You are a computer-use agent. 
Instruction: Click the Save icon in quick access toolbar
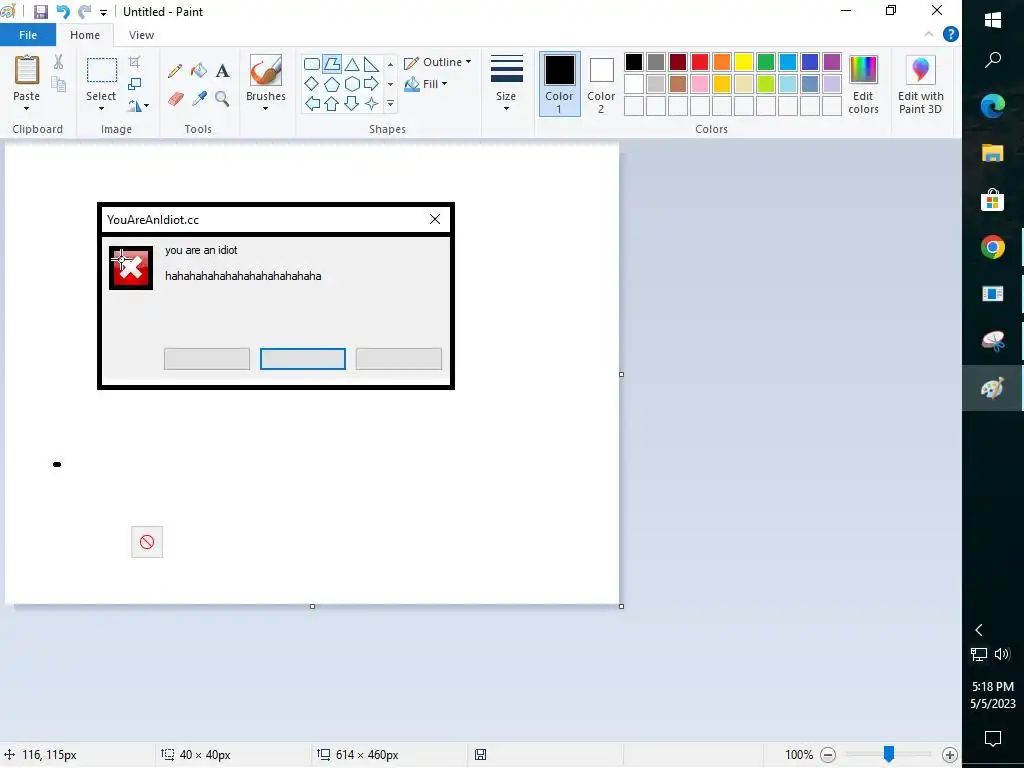(40, 12)
